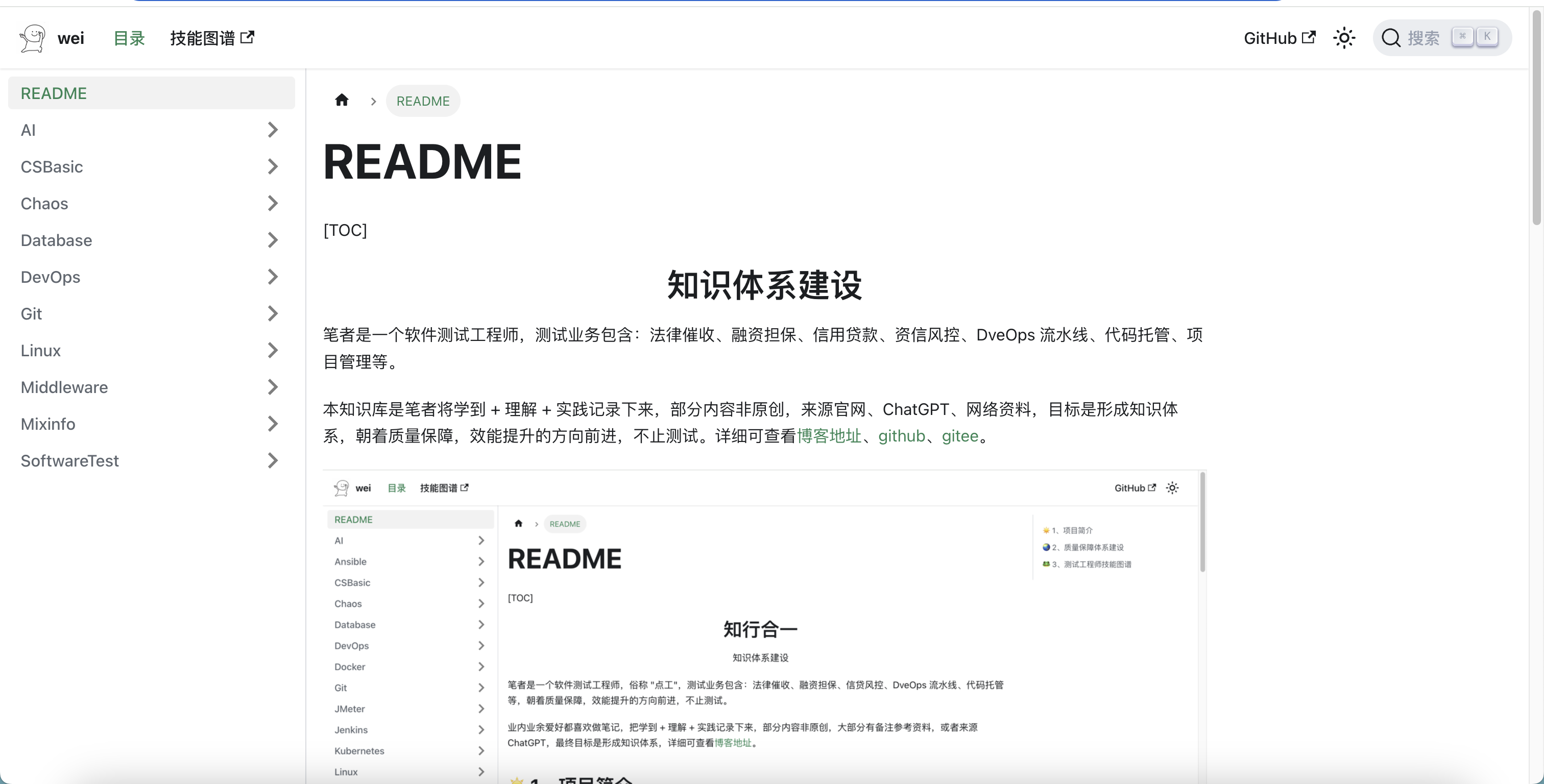This screenshot has height=784, width=1544.
Task: Expand the Linux section chevron
Action: click(x=273, y=350)
